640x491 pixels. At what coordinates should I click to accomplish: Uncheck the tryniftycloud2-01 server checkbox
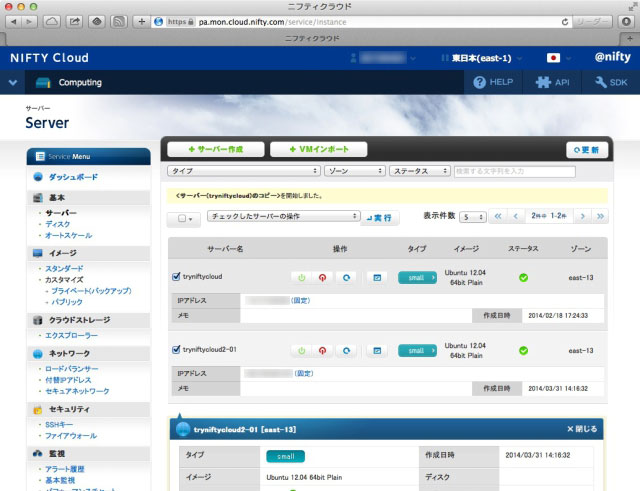pos(176,349)
